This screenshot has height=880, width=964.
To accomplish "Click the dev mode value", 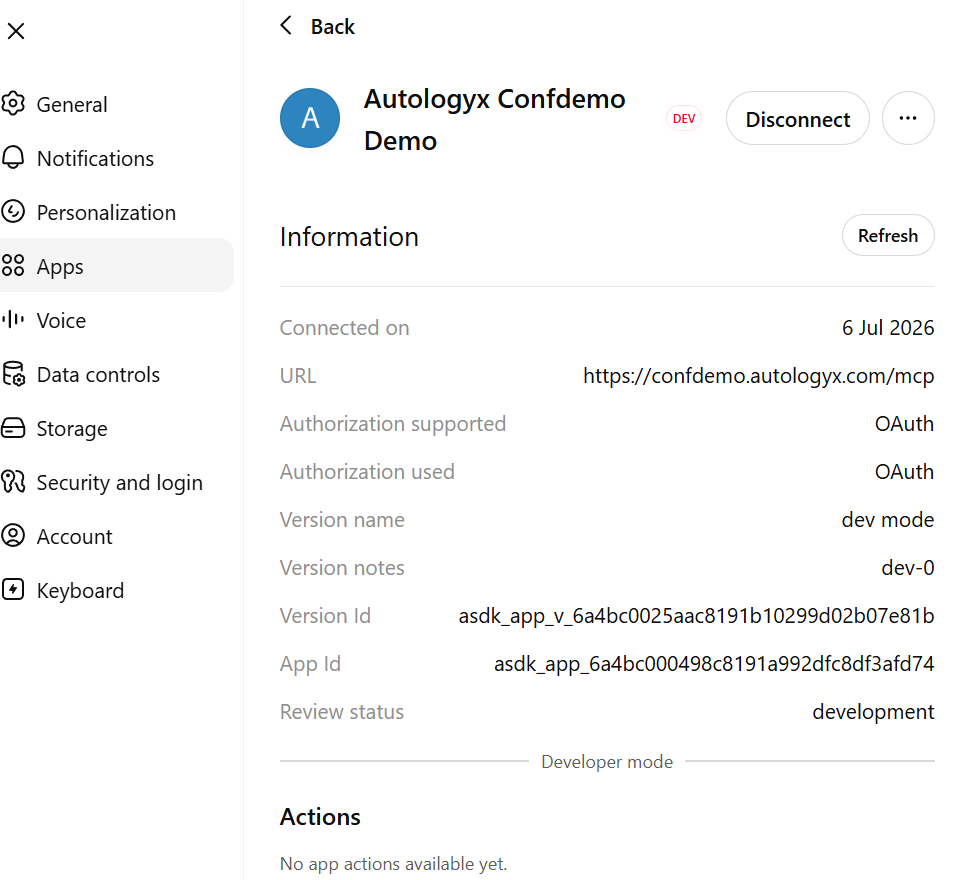I will click(x=888, y=520).
